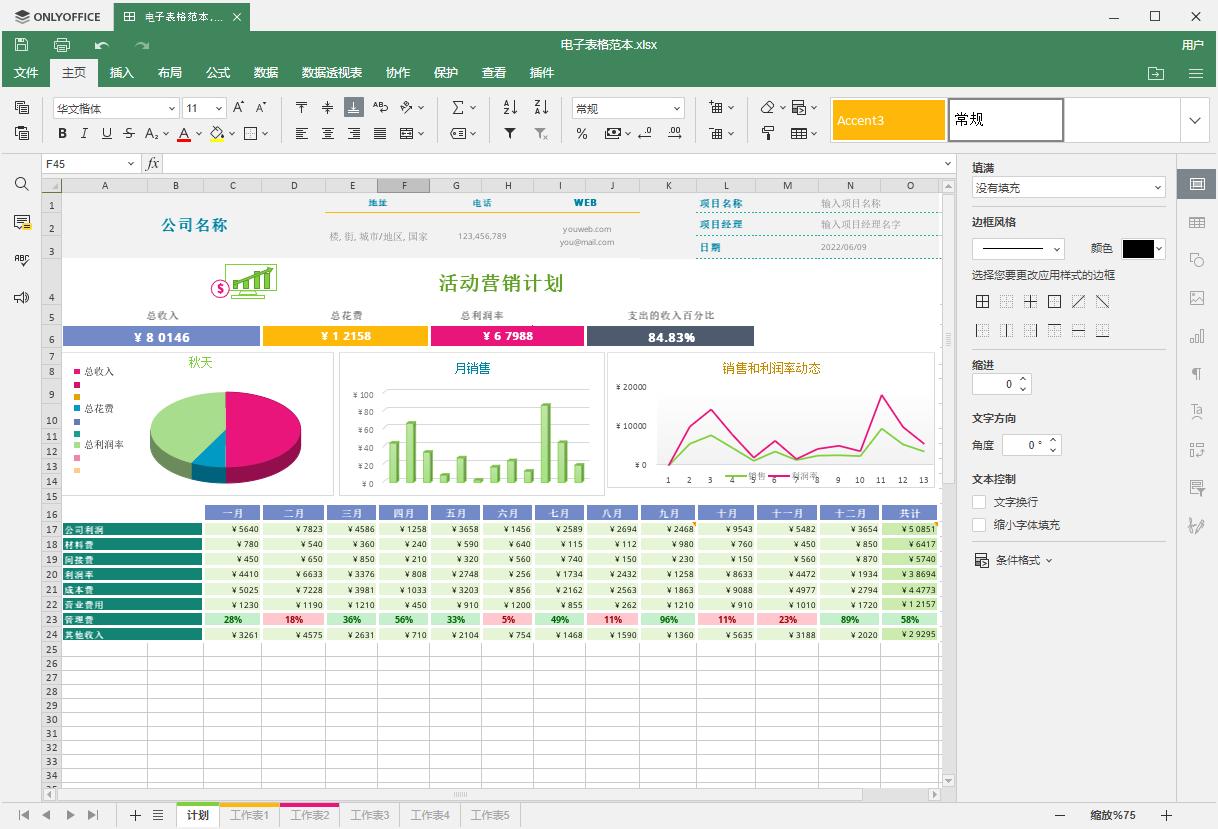
Task: Apply percent style with the % icon
Action: [x=582, y=133]
